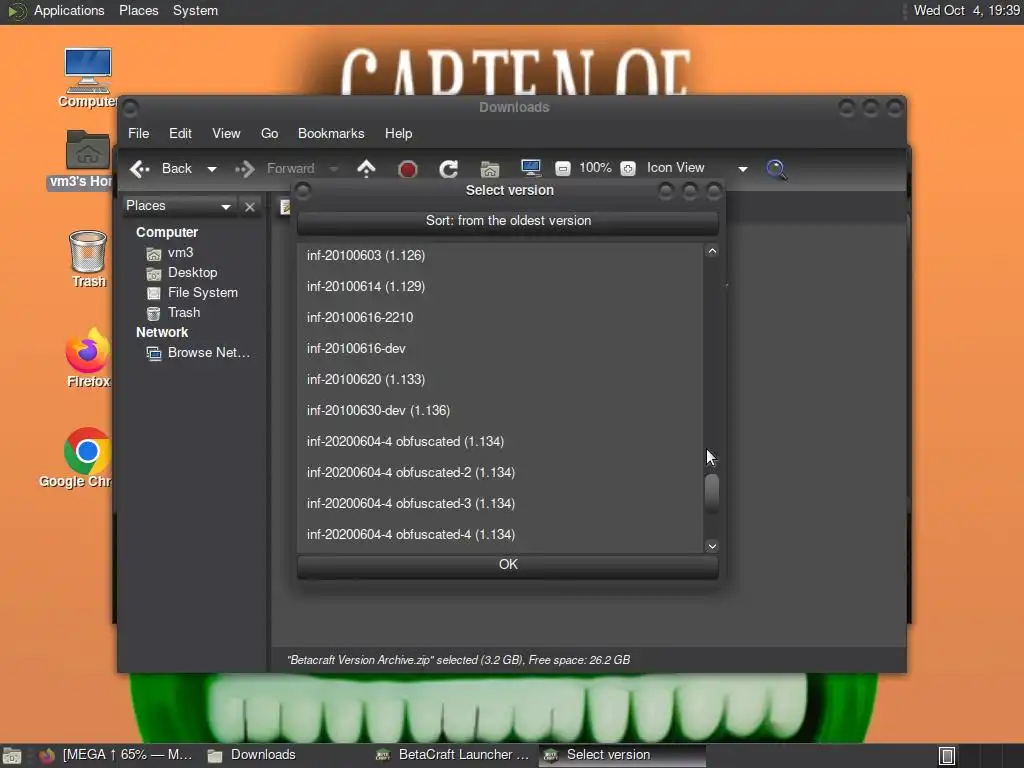Select File System in Places sidebar
Screen dimensions: 1024x768
coord(202,293)
